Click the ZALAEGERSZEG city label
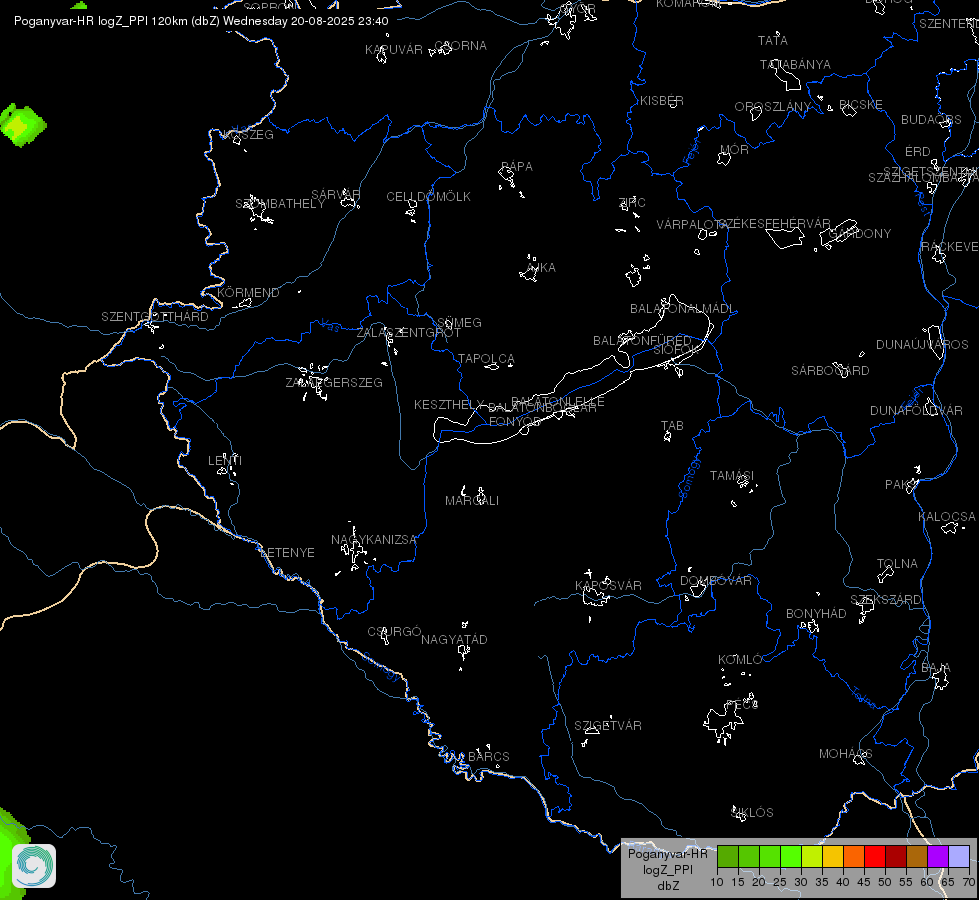Screen dimensions: 979x900 (334, 382)
